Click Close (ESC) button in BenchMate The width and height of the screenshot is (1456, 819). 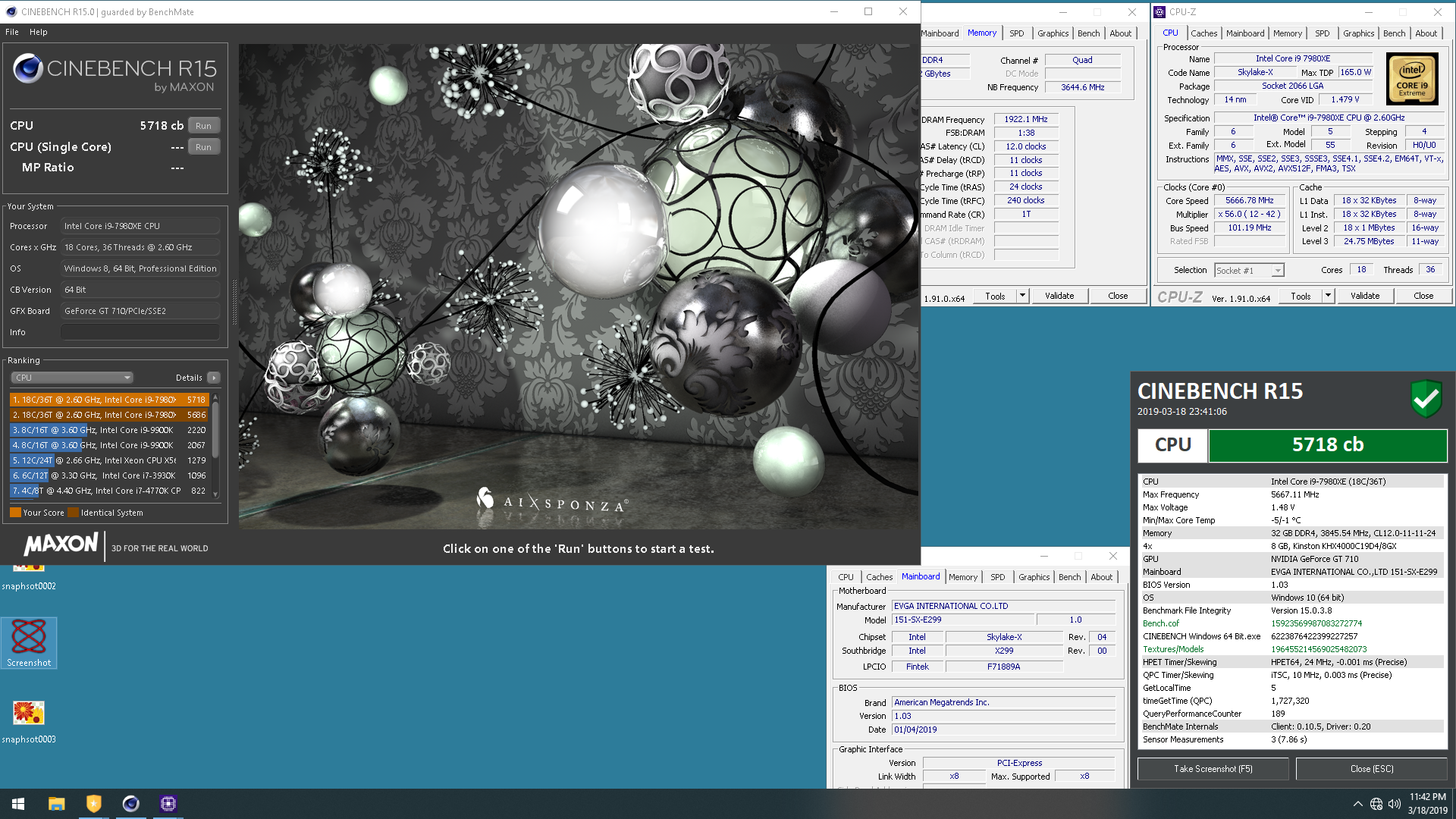(x=1372, y=769)
